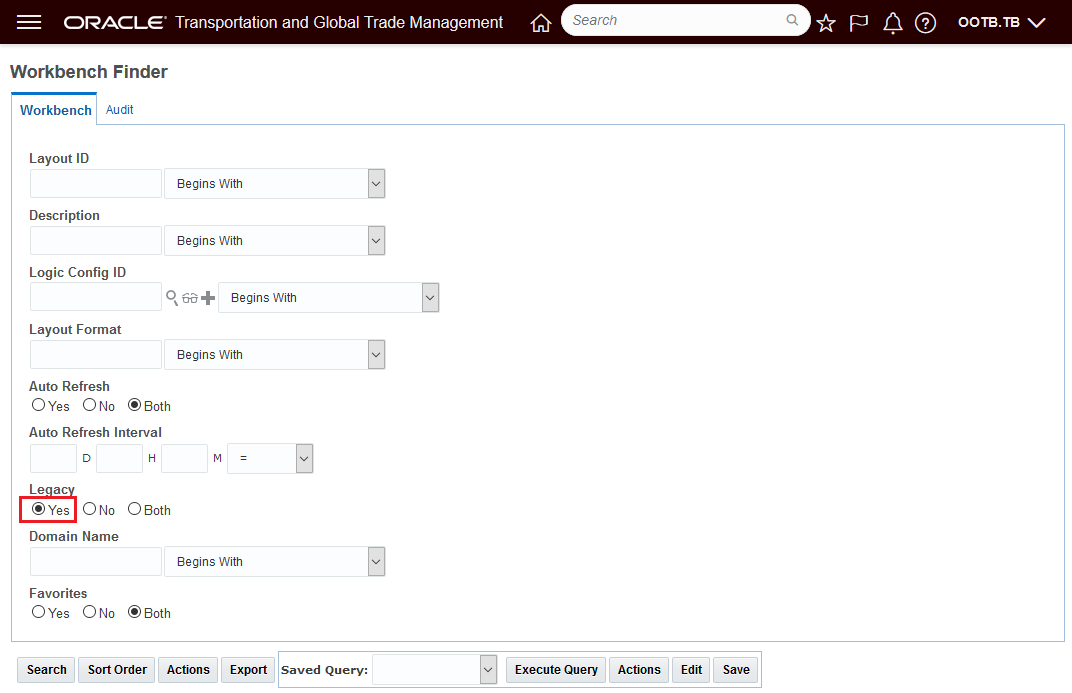
Task: Open Favorites star icon
Action: click(x=826, y=23)
